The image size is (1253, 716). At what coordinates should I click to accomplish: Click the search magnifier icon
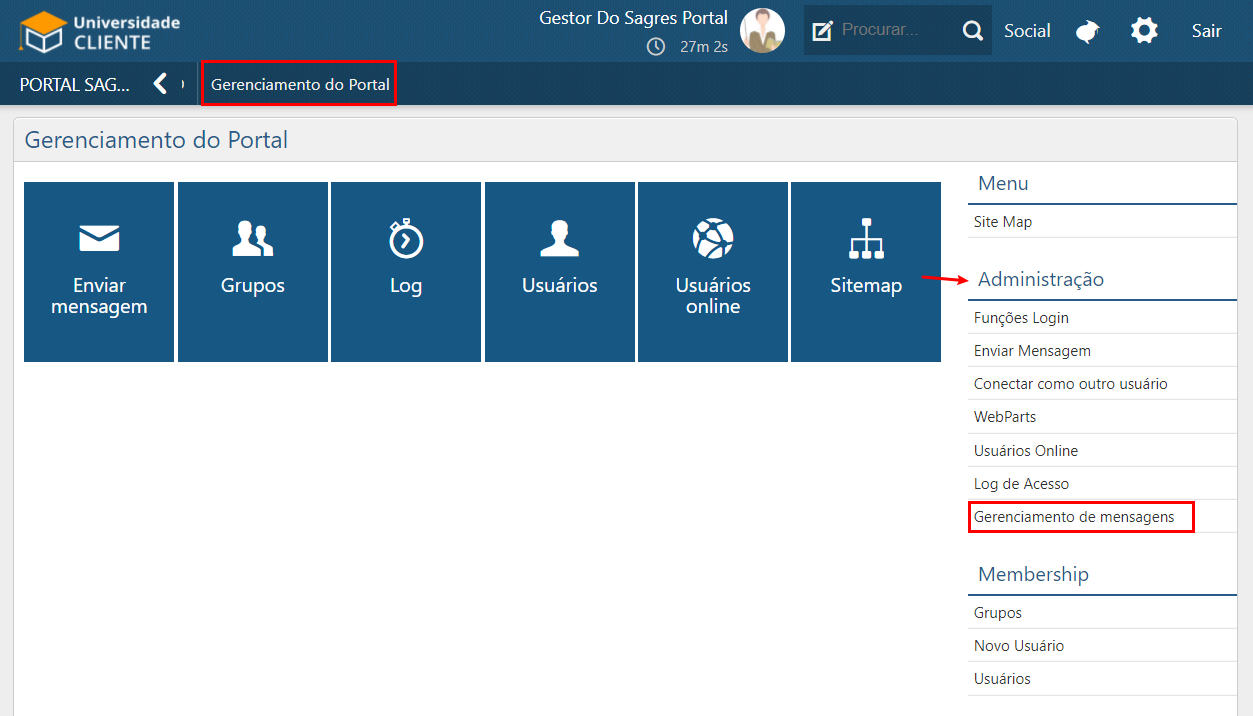click(973, 31)
